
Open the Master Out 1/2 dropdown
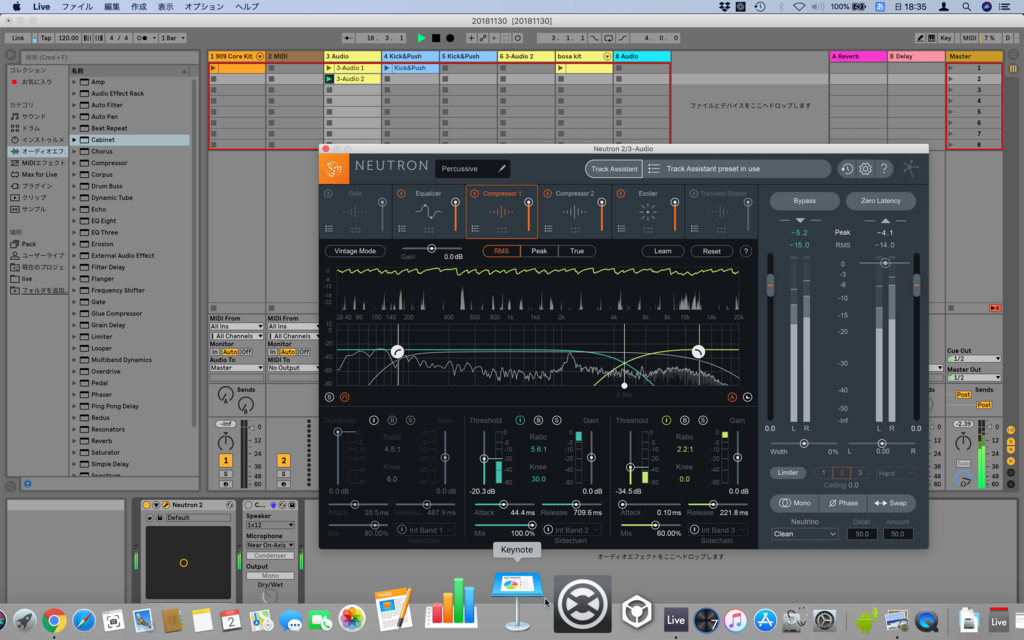(x=974, y=377)
